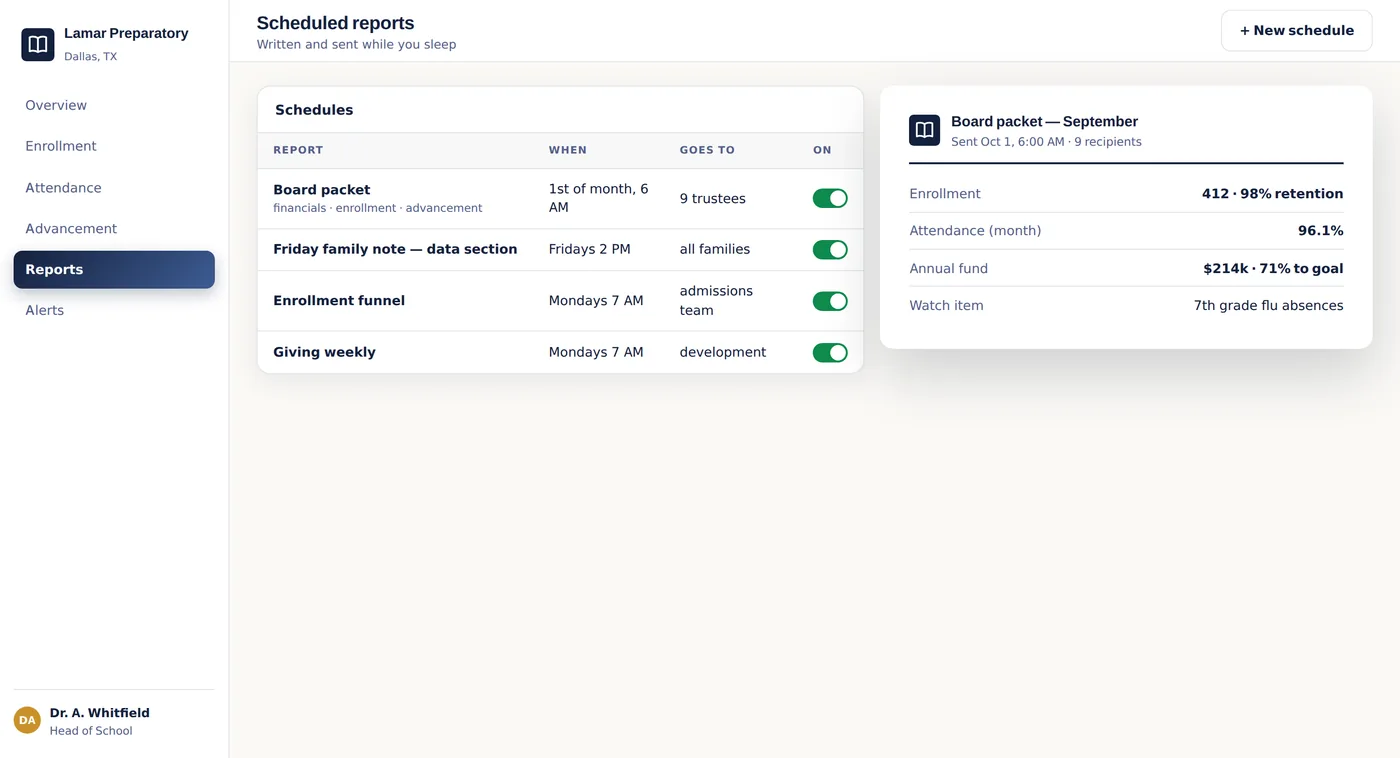
Task: Click the REPORT column header
Action: point(298,150)
